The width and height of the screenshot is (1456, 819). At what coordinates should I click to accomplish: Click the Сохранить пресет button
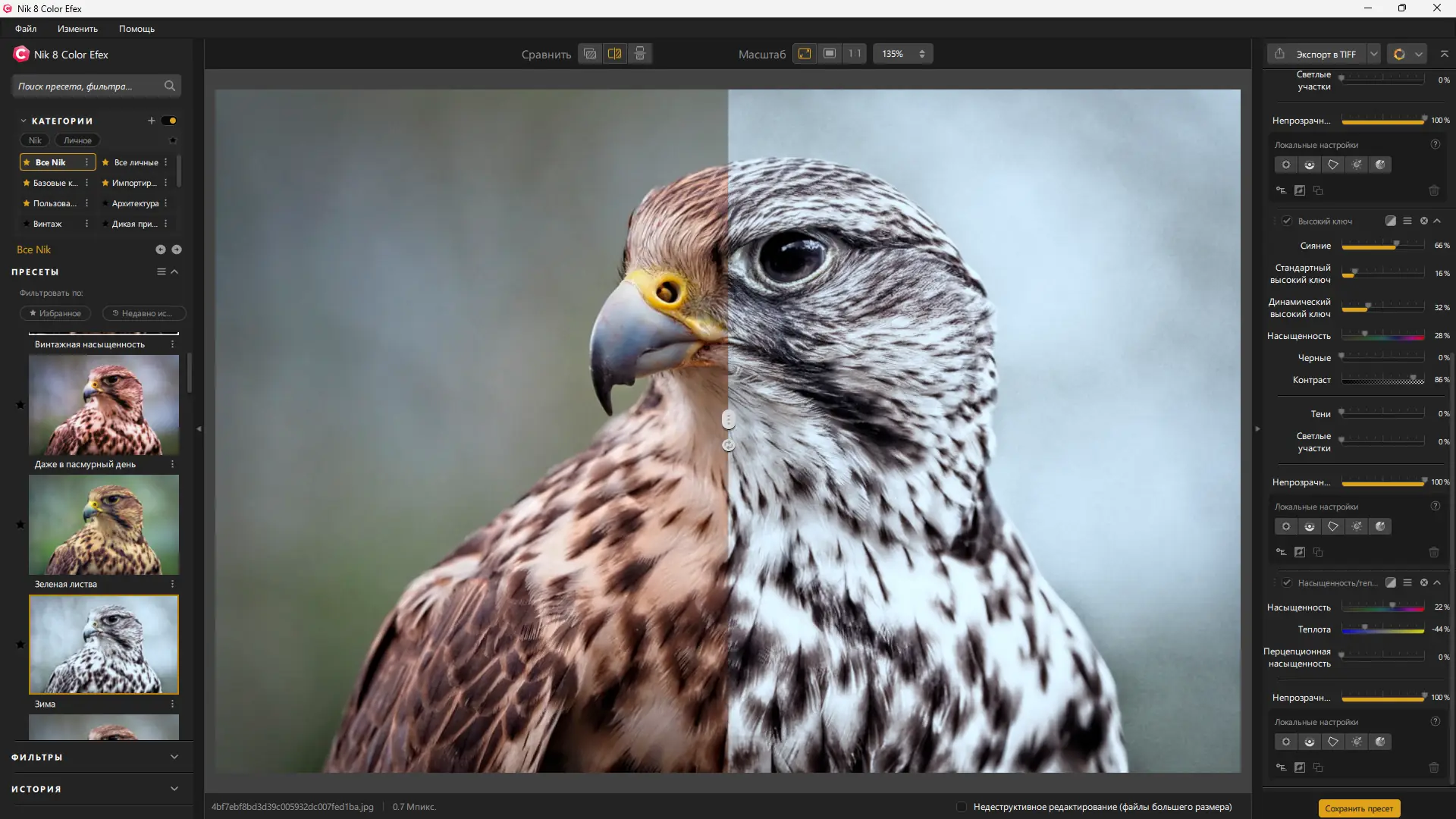click(1359, 808)
